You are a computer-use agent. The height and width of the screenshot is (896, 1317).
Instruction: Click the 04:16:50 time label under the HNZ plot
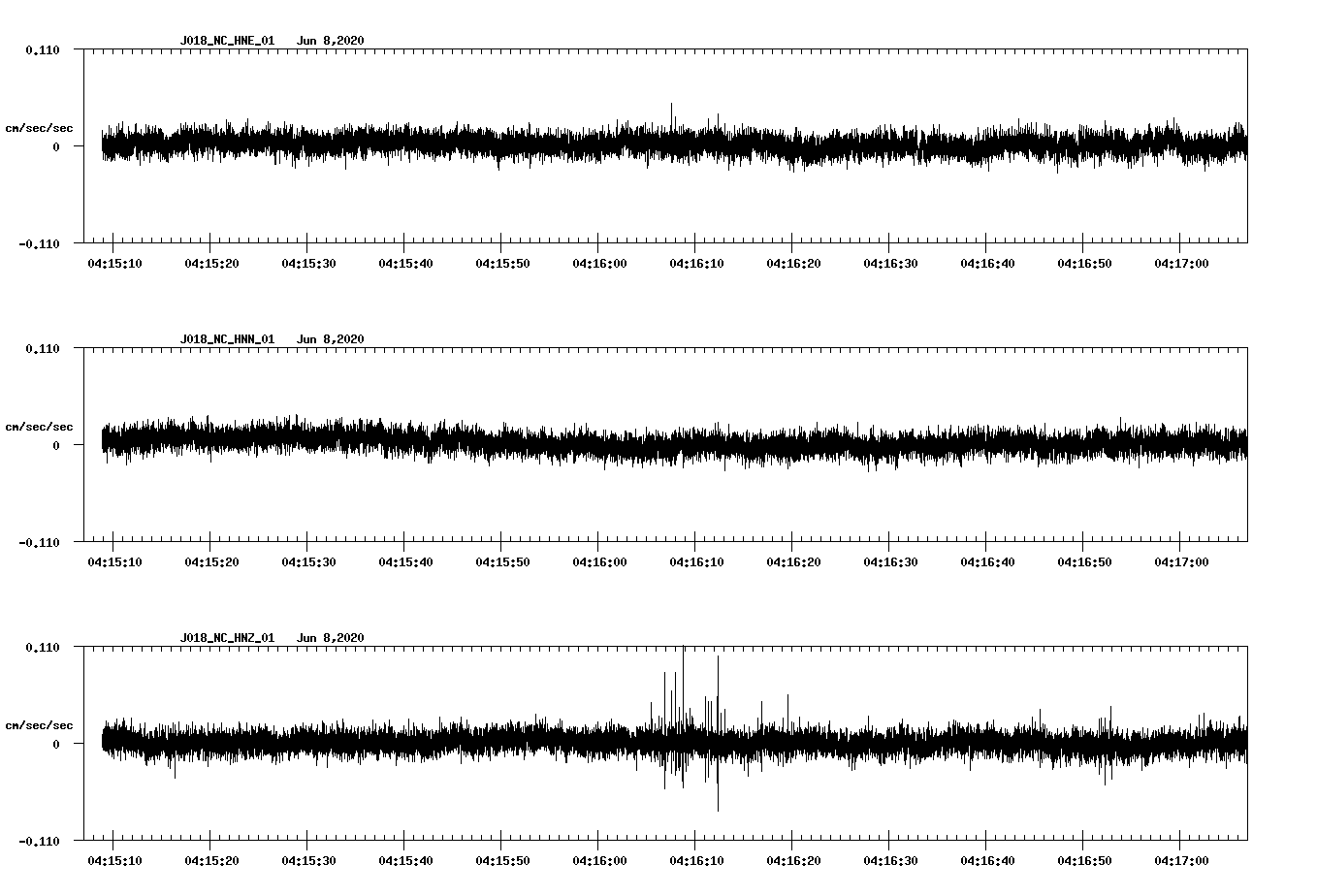click(x=1084, y=861)
